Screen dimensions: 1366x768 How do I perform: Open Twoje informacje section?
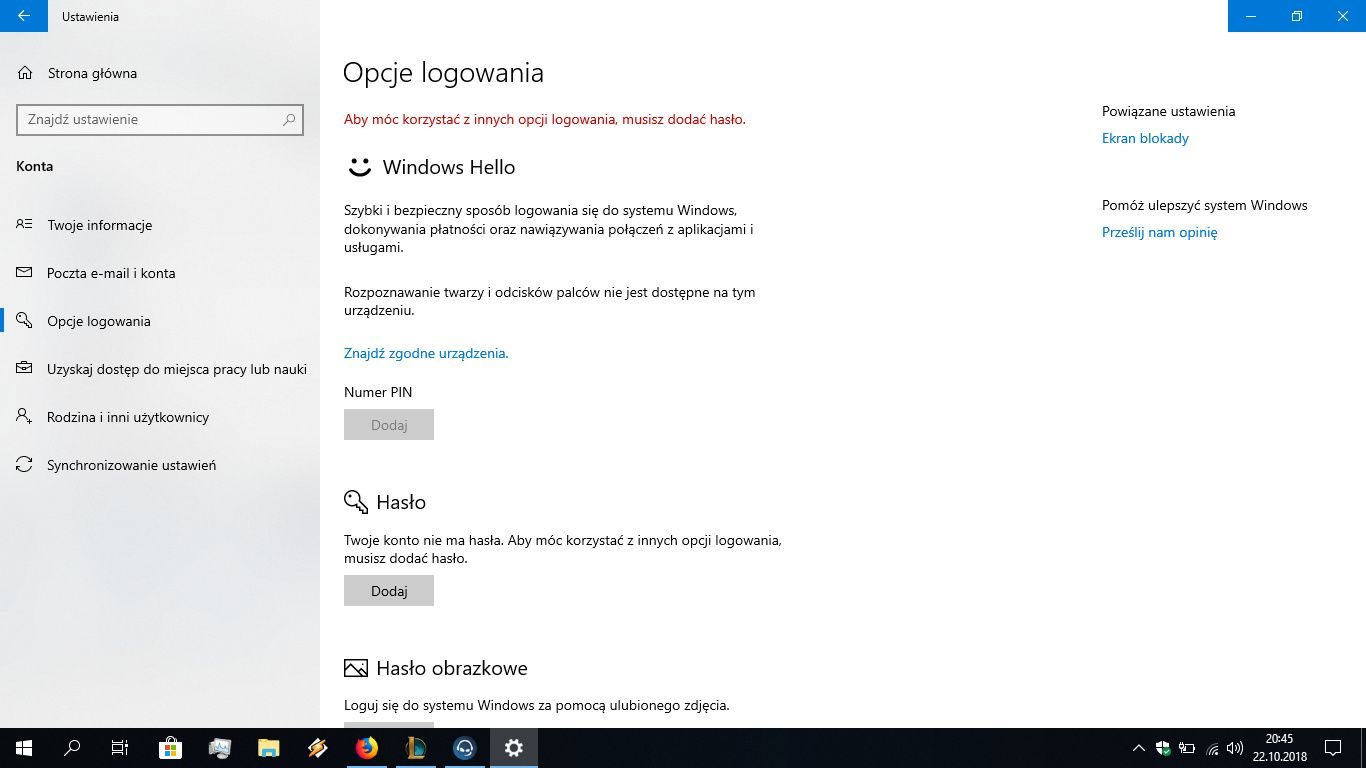(160, 225)
